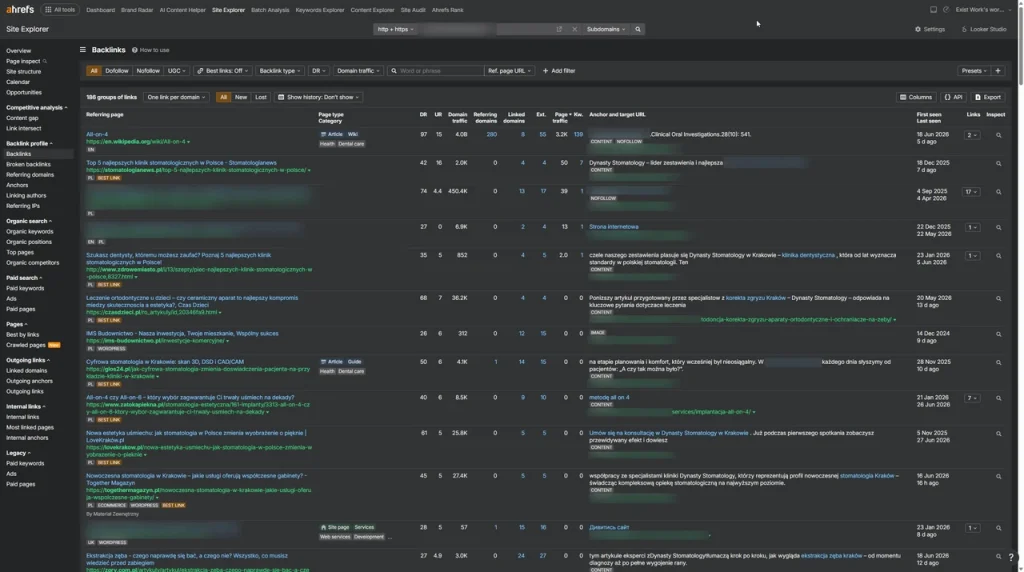Clear the URL field with the X icon

coord(575,29)
